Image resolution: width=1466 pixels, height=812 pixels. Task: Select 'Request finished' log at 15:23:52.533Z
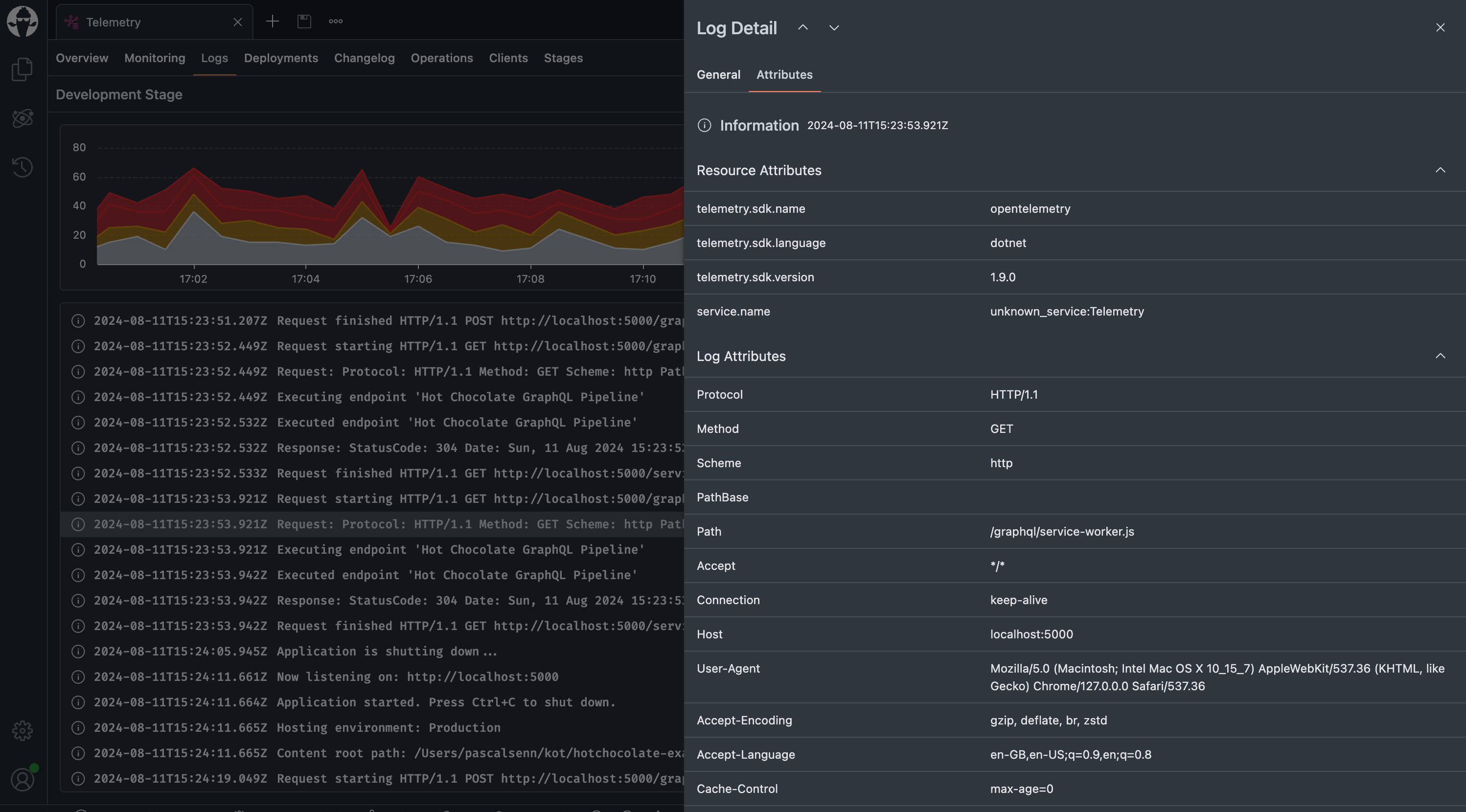point(372,474)
